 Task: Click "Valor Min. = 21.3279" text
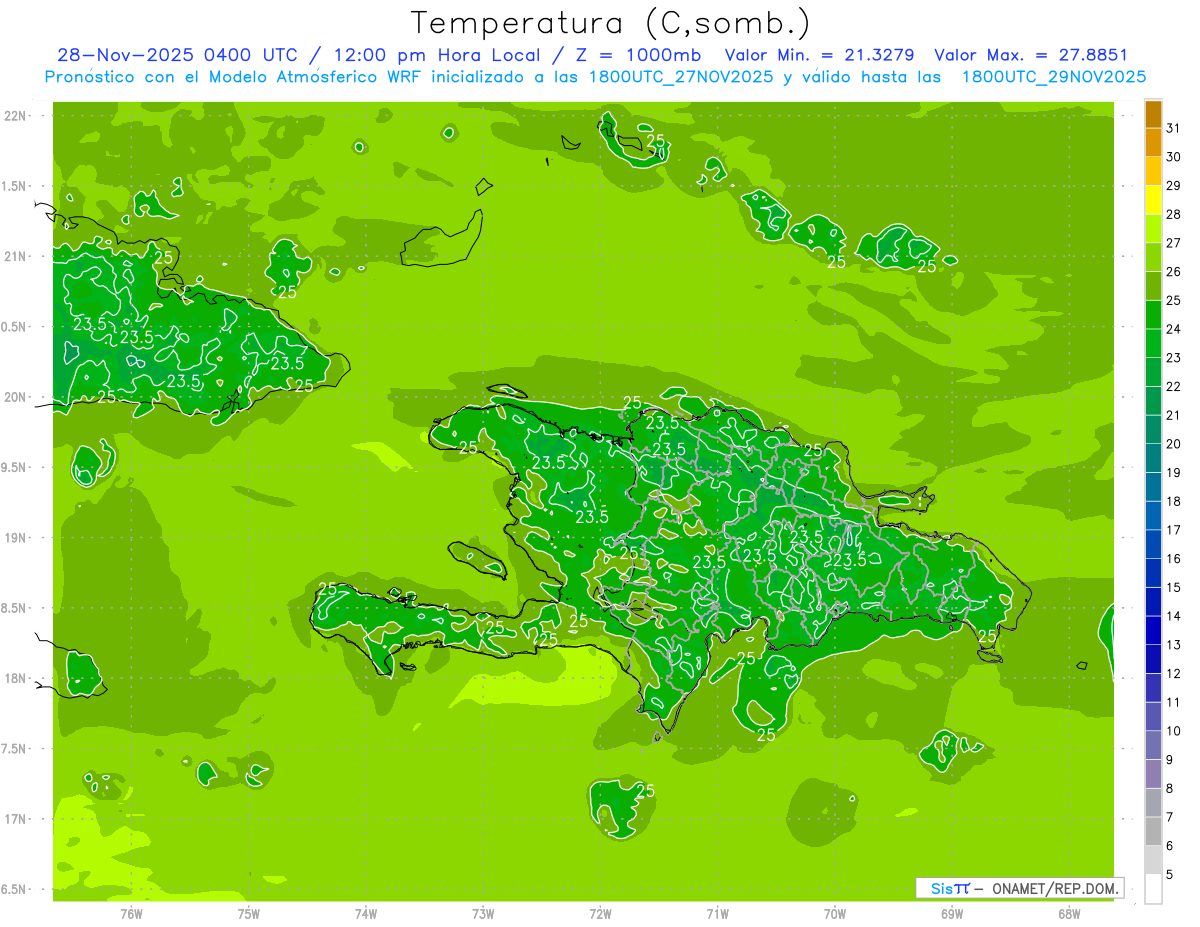pos(819,55)
